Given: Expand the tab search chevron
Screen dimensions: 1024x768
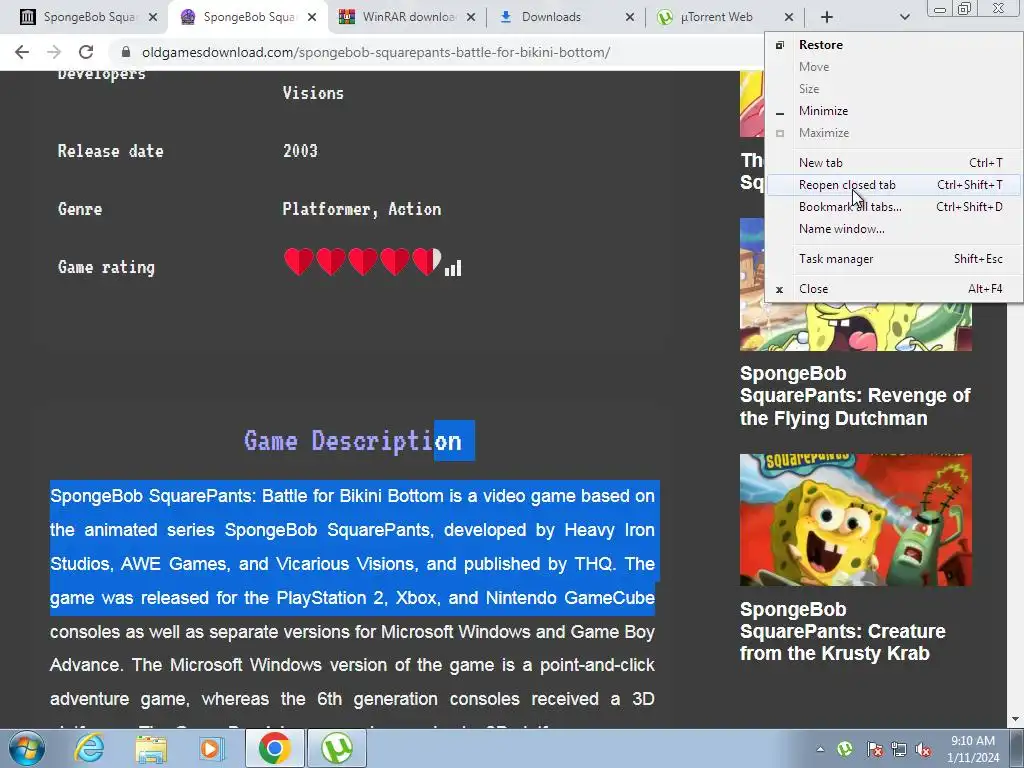Looking at the screenshot, I should click(x=904, y=18).
